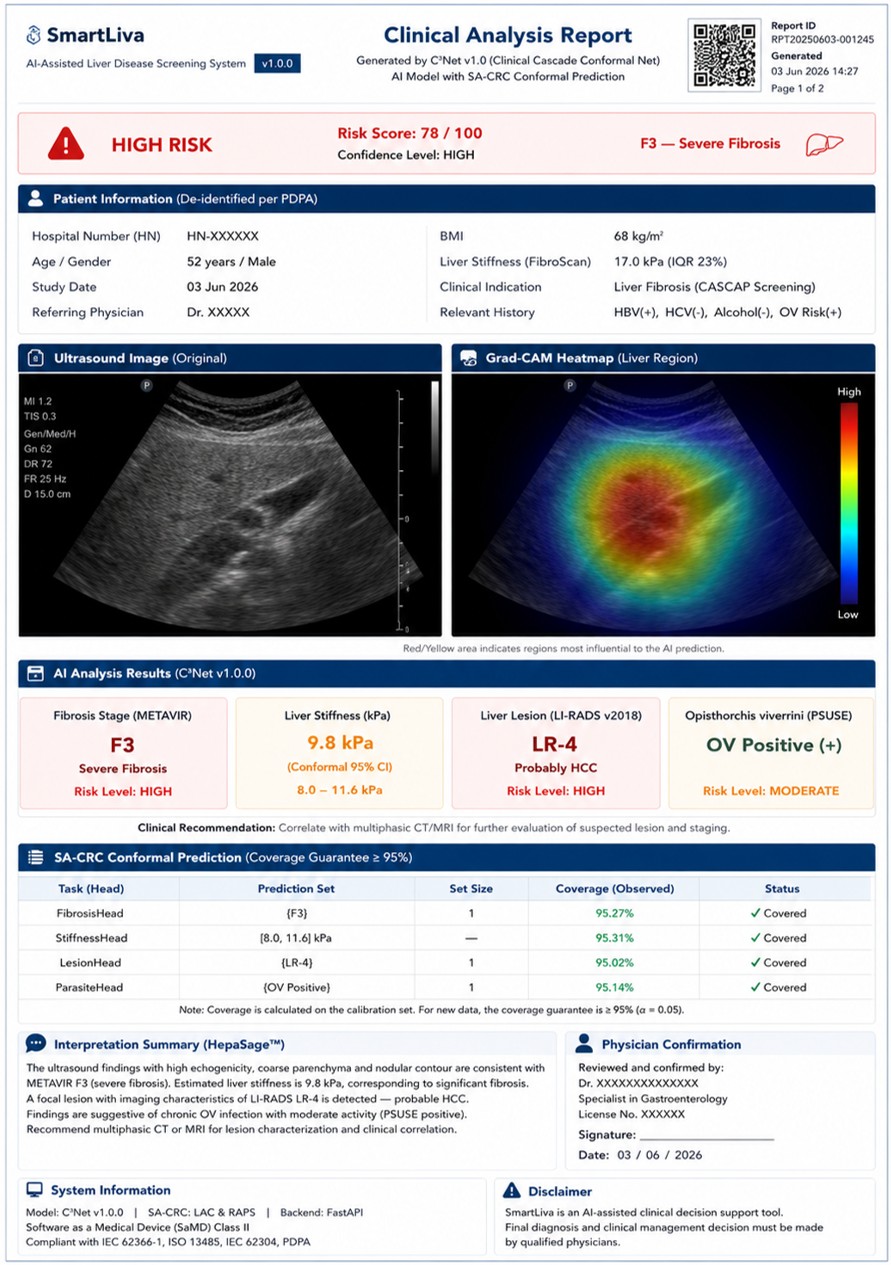Click the Grad-CAM Heatmap section icon
The image size is (891, 1265).
tap(467, 358)
